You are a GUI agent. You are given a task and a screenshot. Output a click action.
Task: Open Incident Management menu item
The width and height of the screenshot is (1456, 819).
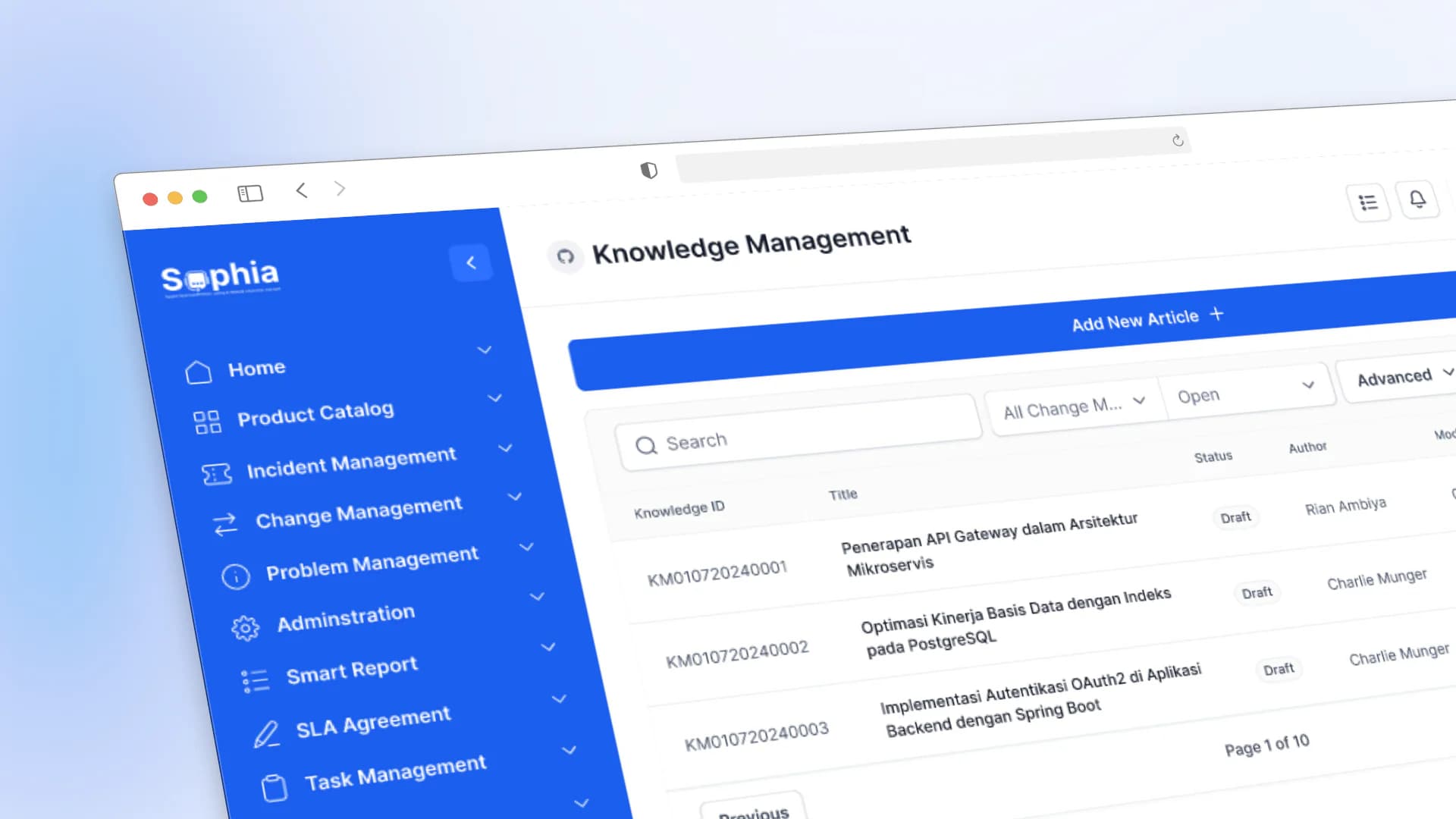[x=352, y=463]
